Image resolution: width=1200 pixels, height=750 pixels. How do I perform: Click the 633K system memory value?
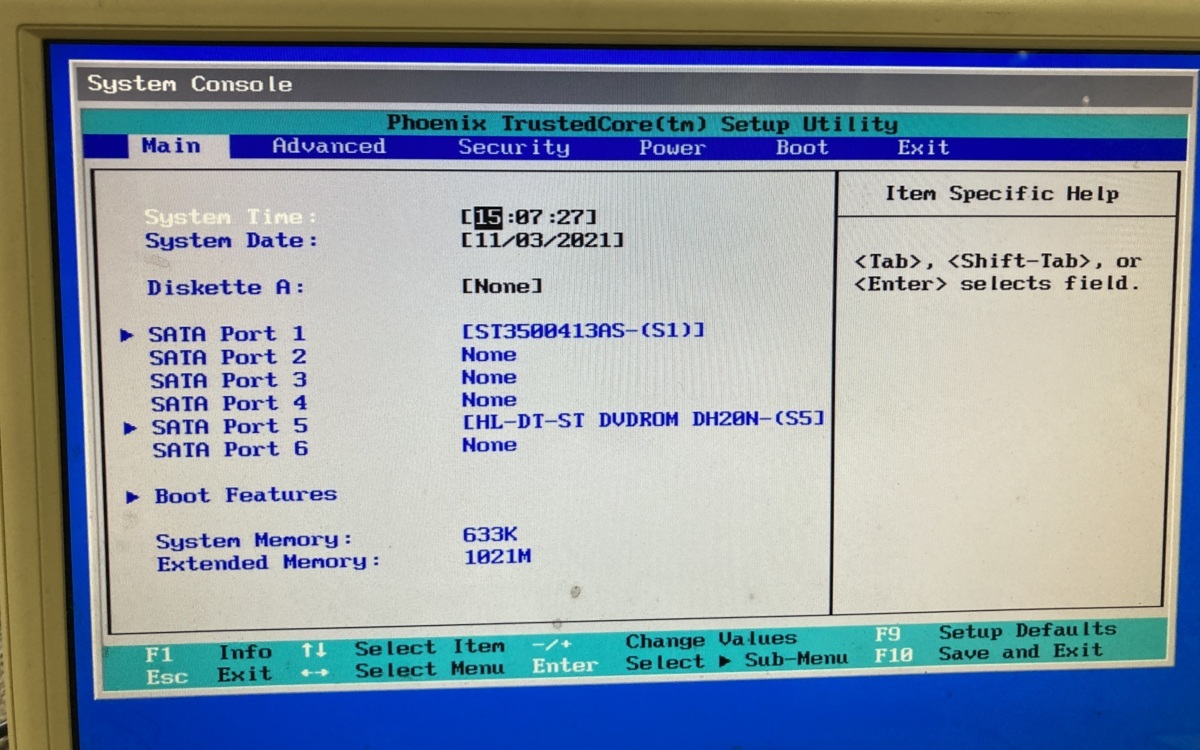coord(490,535)
